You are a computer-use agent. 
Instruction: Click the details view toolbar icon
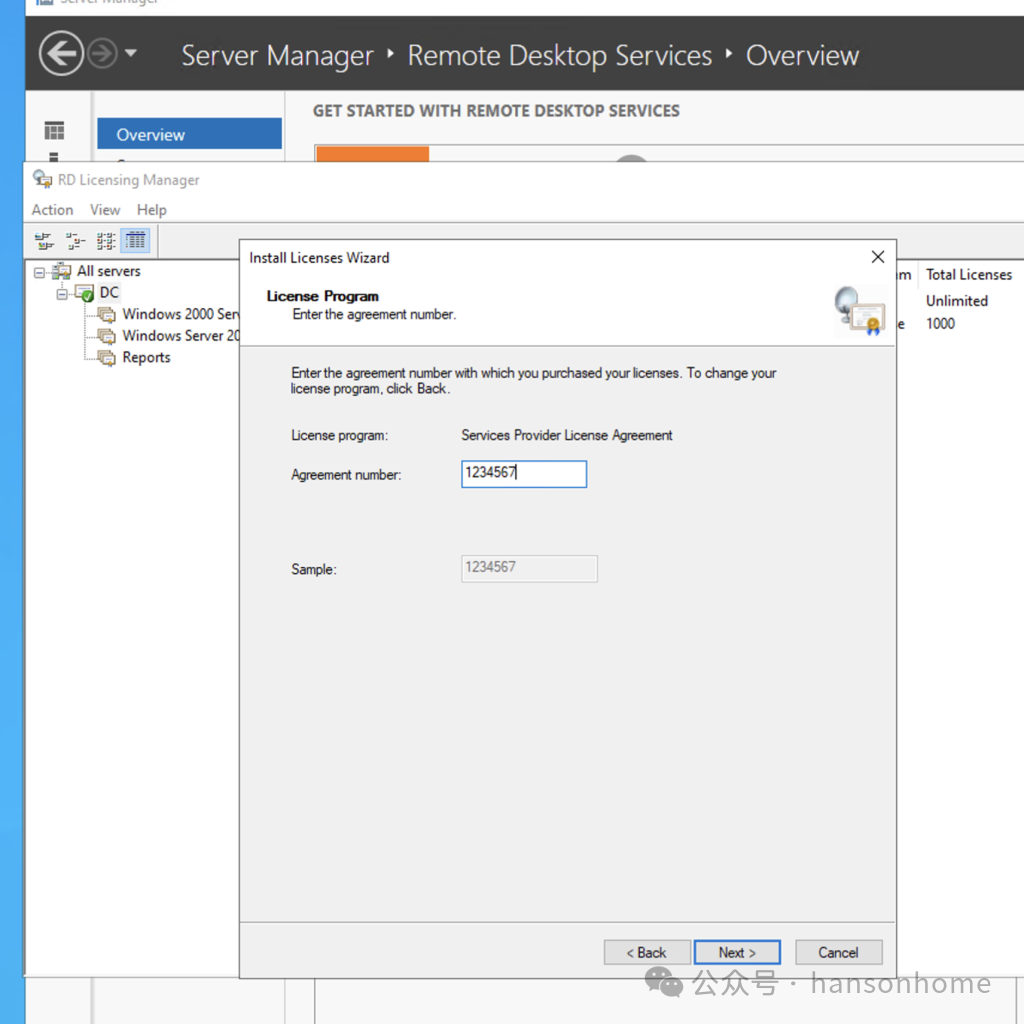(x=135, y=241)
